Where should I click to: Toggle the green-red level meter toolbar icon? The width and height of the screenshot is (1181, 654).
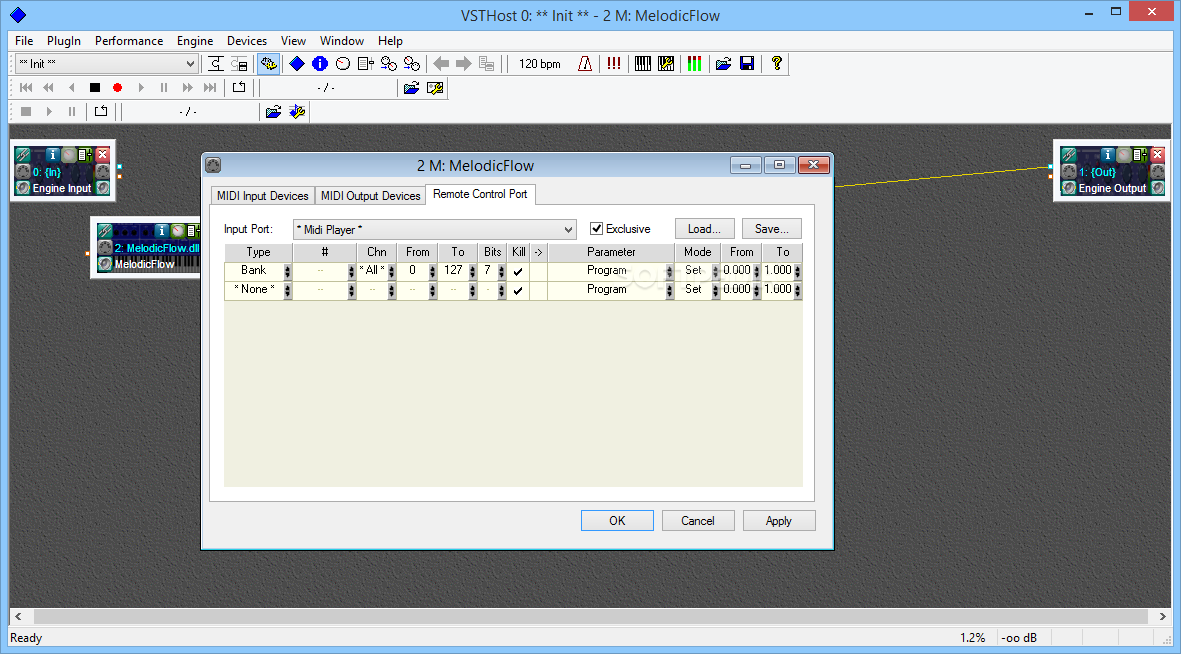[694, 64]
